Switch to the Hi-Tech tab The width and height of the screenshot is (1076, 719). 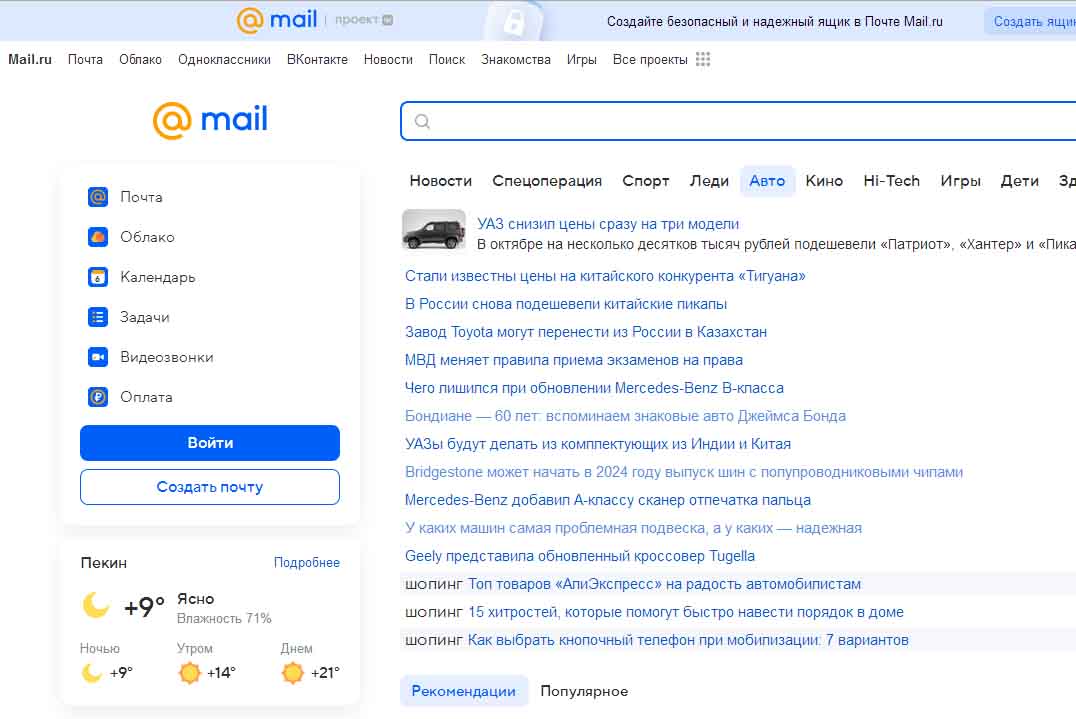tap(891, 181)
